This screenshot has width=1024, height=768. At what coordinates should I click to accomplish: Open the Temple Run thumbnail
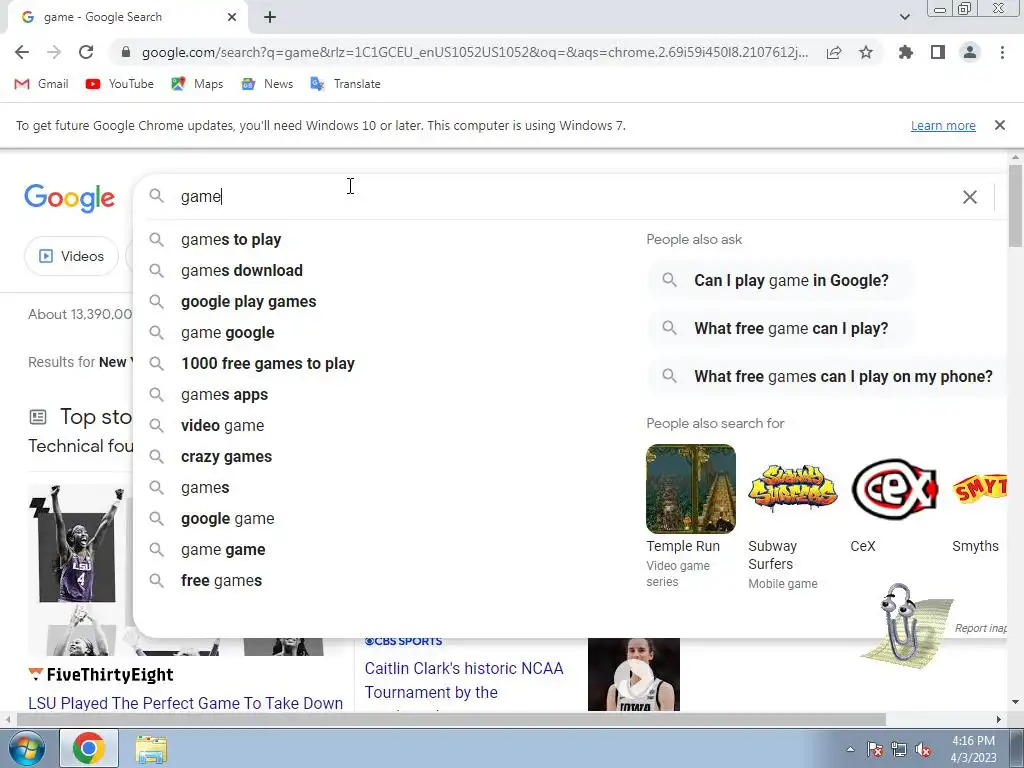click(690, 489)
